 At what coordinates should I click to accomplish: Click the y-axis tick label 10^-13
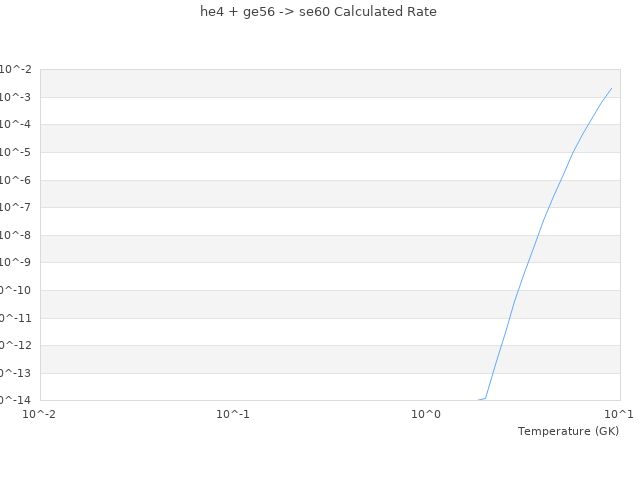[x=14, y=373]
